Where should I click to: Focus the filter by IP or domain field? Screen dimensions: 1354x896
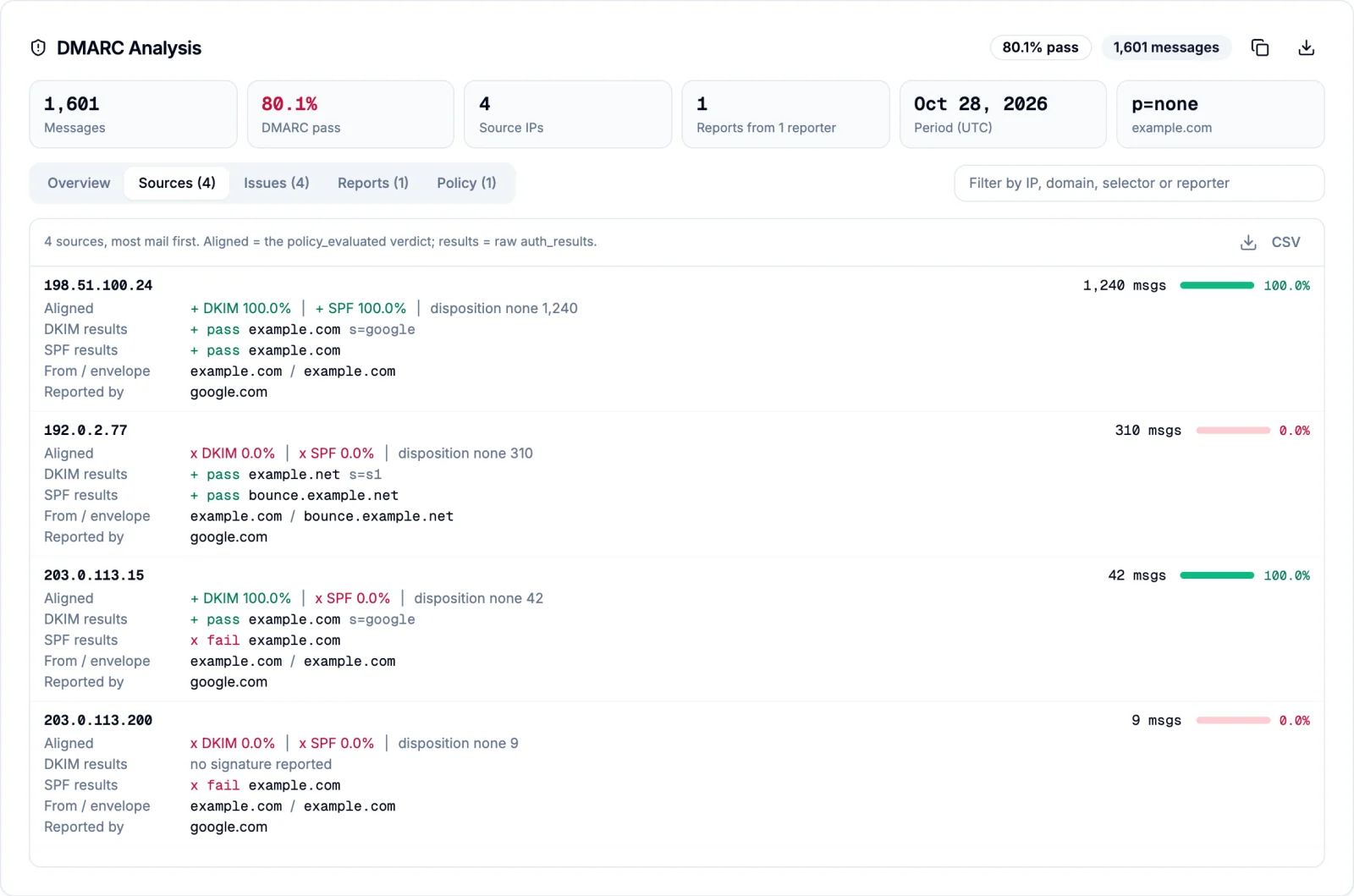click(1139, 184)
